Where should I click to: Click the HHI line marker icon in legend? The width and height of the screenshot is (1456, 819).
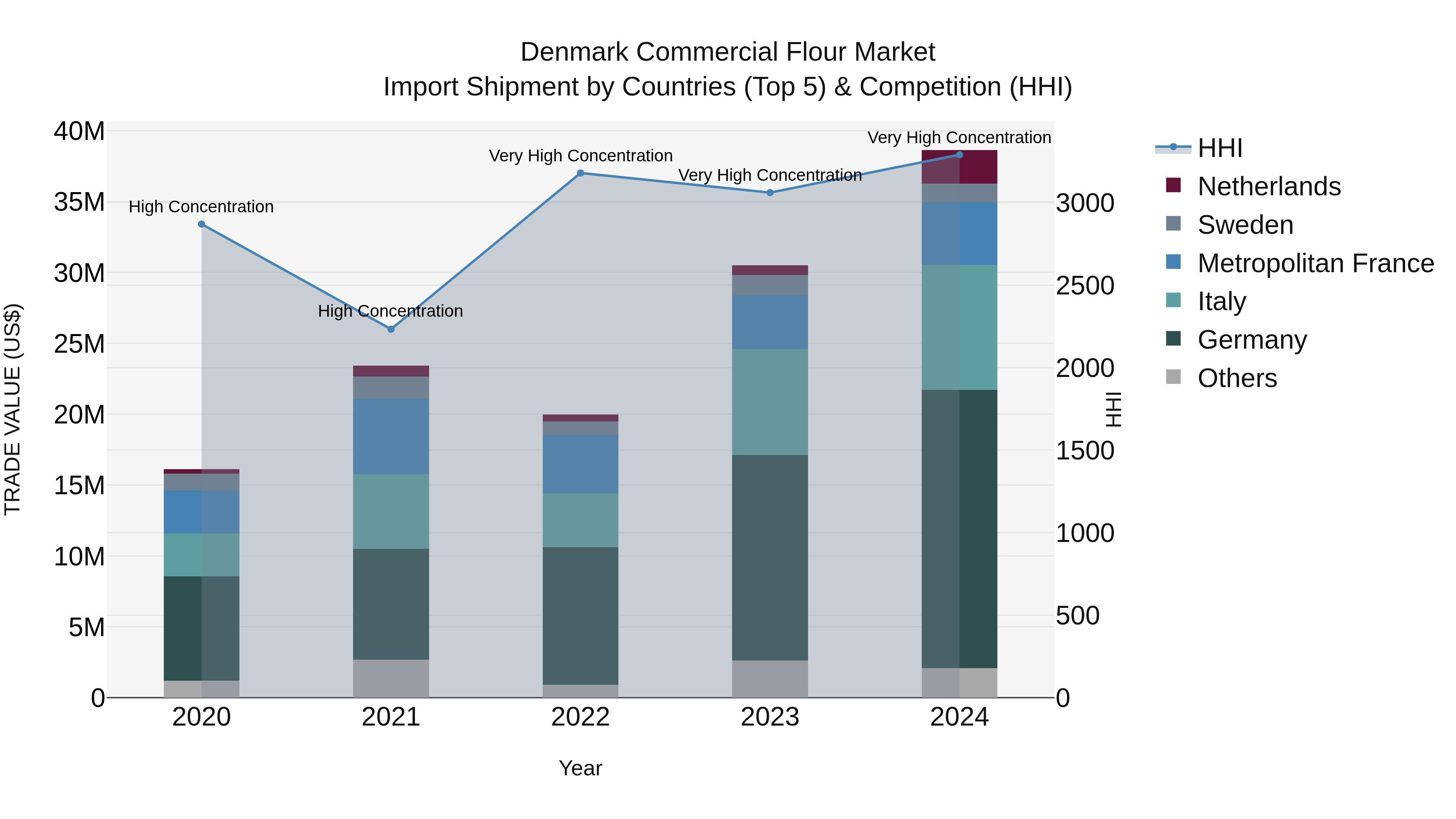(1173, 147)
